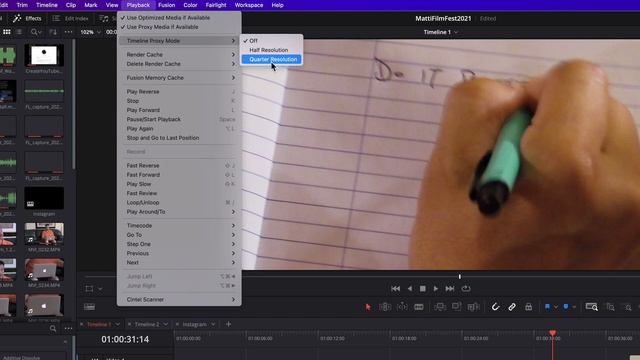This screenshot has height=360, width=640.
Task: Click the Play Forward transport button
Action: click(436, 289)
